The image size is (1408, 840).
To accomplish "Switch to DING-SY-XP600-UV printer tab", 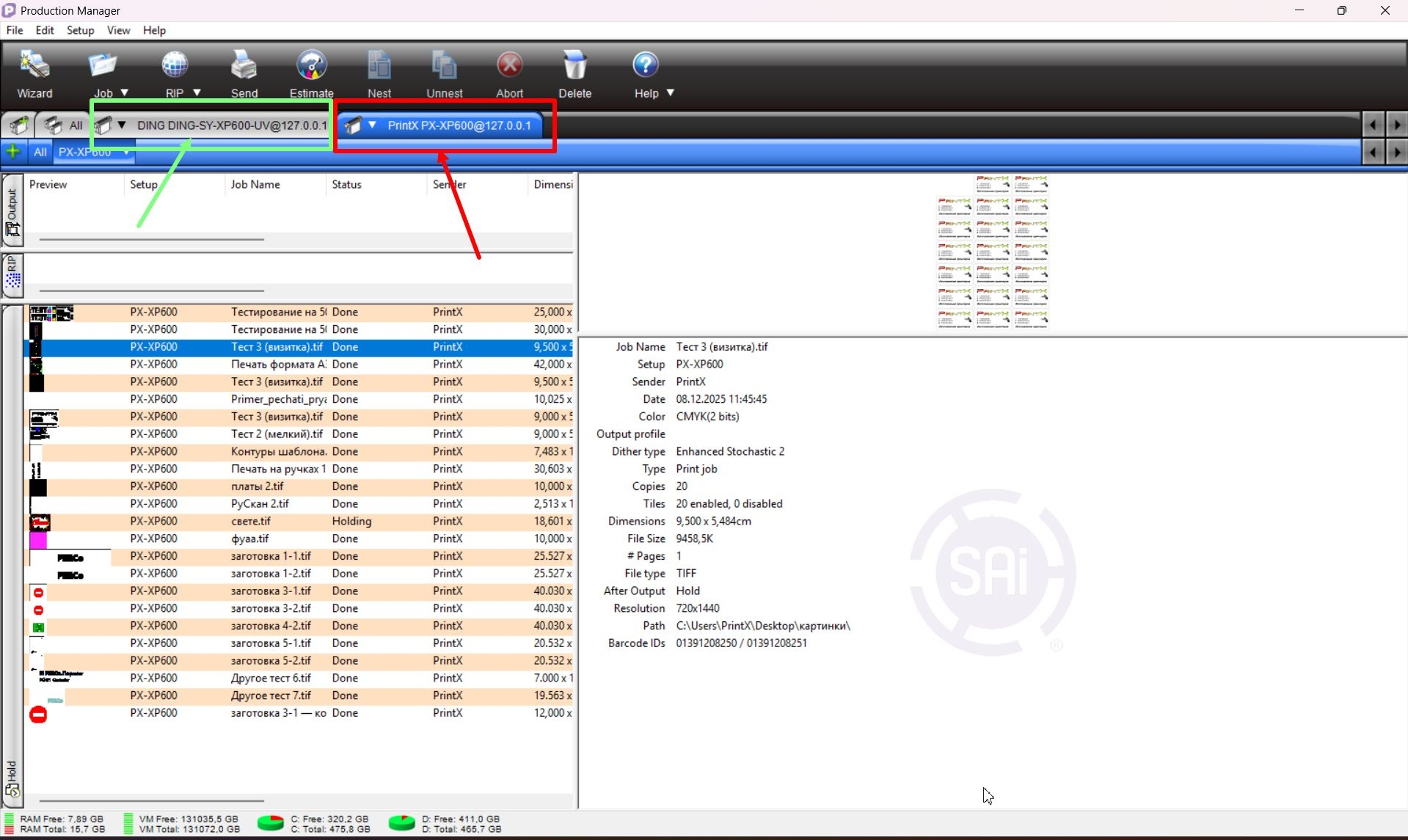I will 231,125.
